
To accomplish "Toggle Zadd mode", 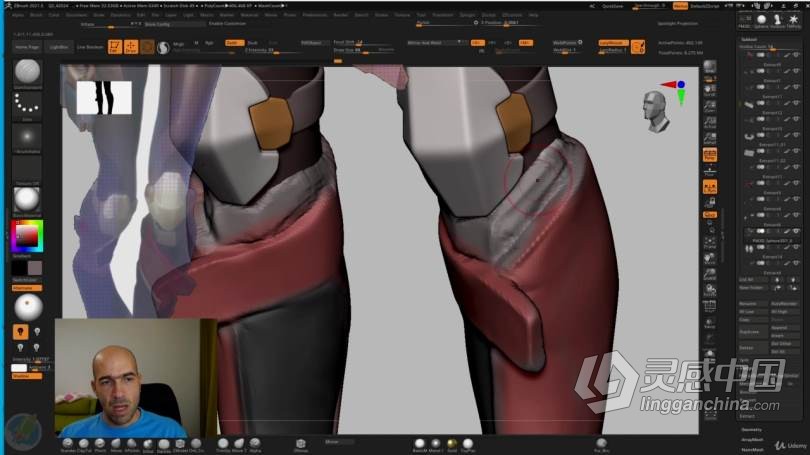I will click(235, 43).
